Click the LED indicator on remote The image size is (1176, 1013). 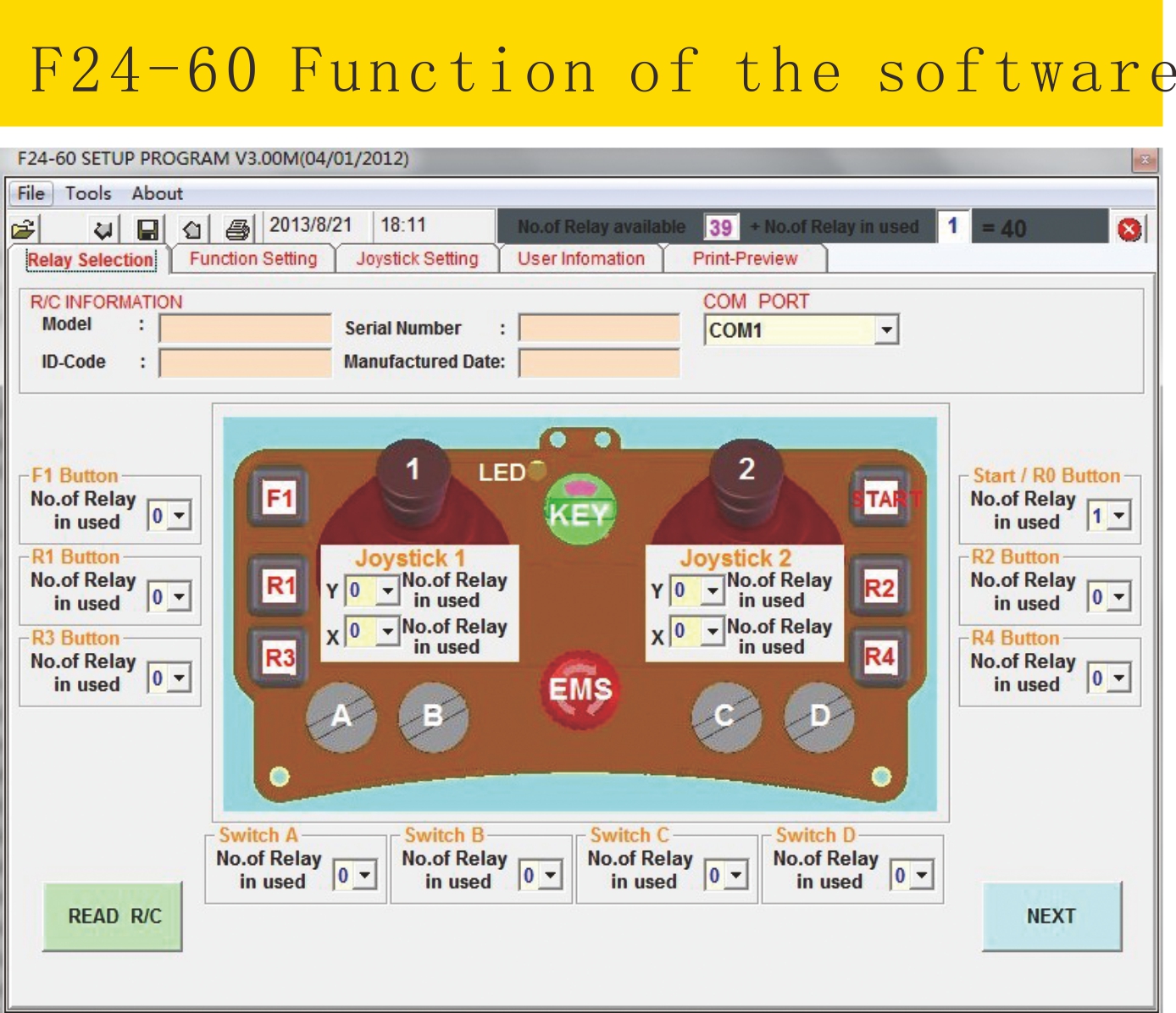[x=537, y=470]
